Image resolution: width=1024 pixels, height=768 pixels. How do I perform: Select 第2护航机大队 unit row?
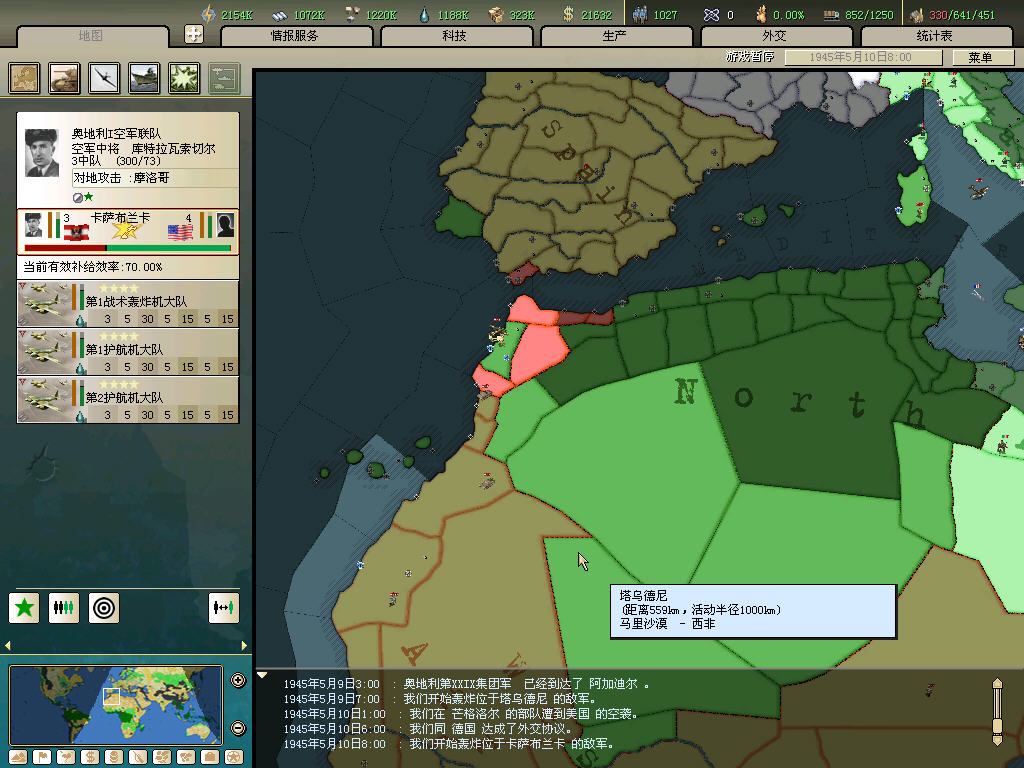[x=127, y=400]
